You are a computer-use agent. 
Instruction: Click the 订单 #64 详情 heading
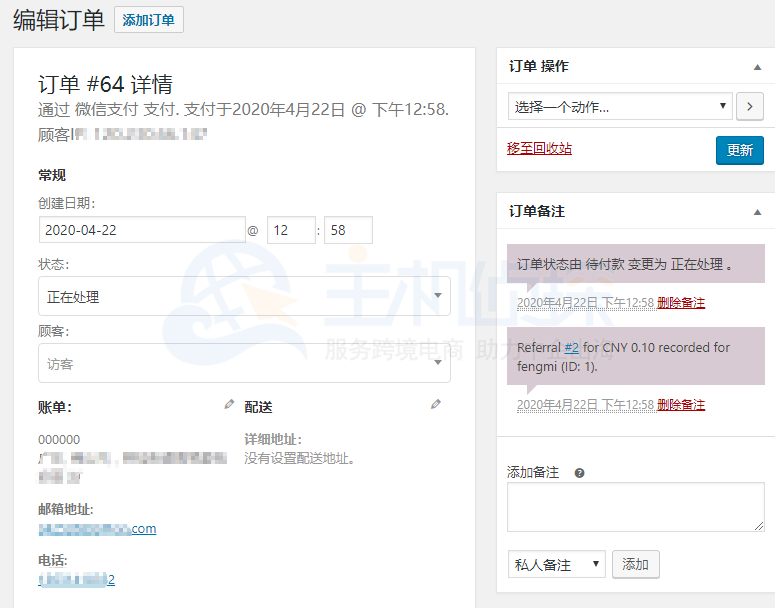click(x=105, y=85)
